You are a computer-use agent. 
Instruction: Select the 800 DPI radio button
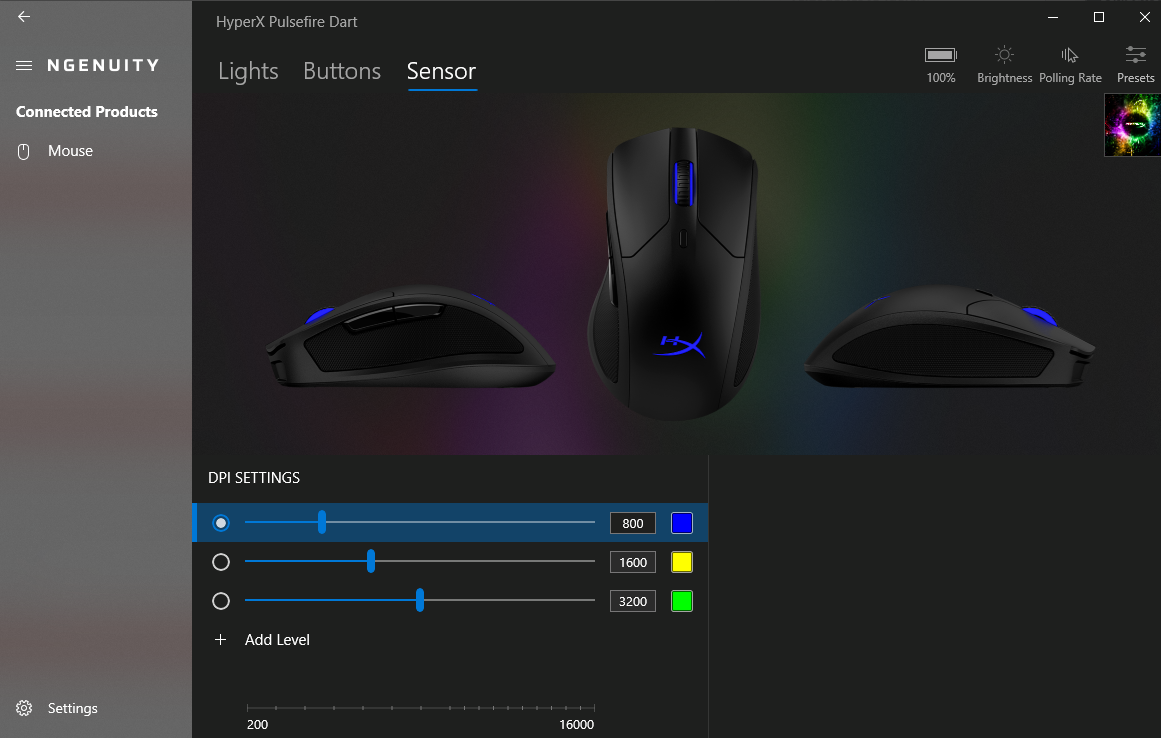pyautogui.click(x=221, y=523)
